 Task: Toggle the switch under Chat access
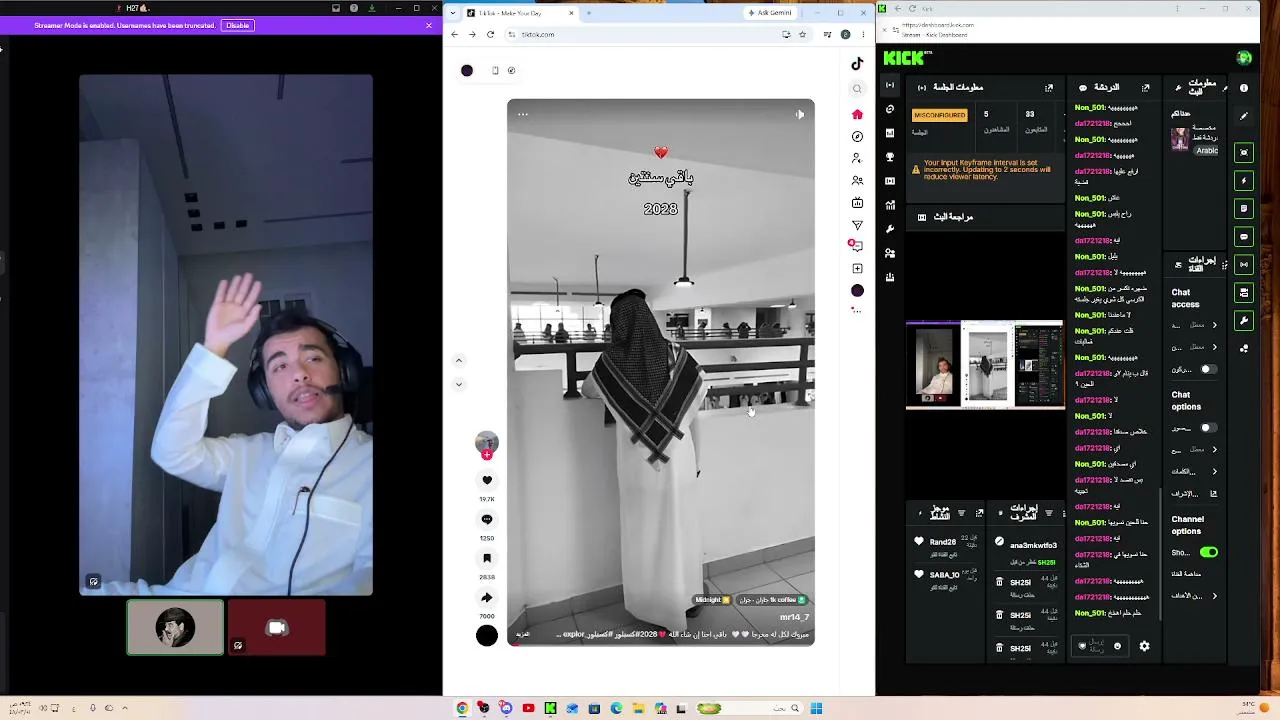[1208, 369]
